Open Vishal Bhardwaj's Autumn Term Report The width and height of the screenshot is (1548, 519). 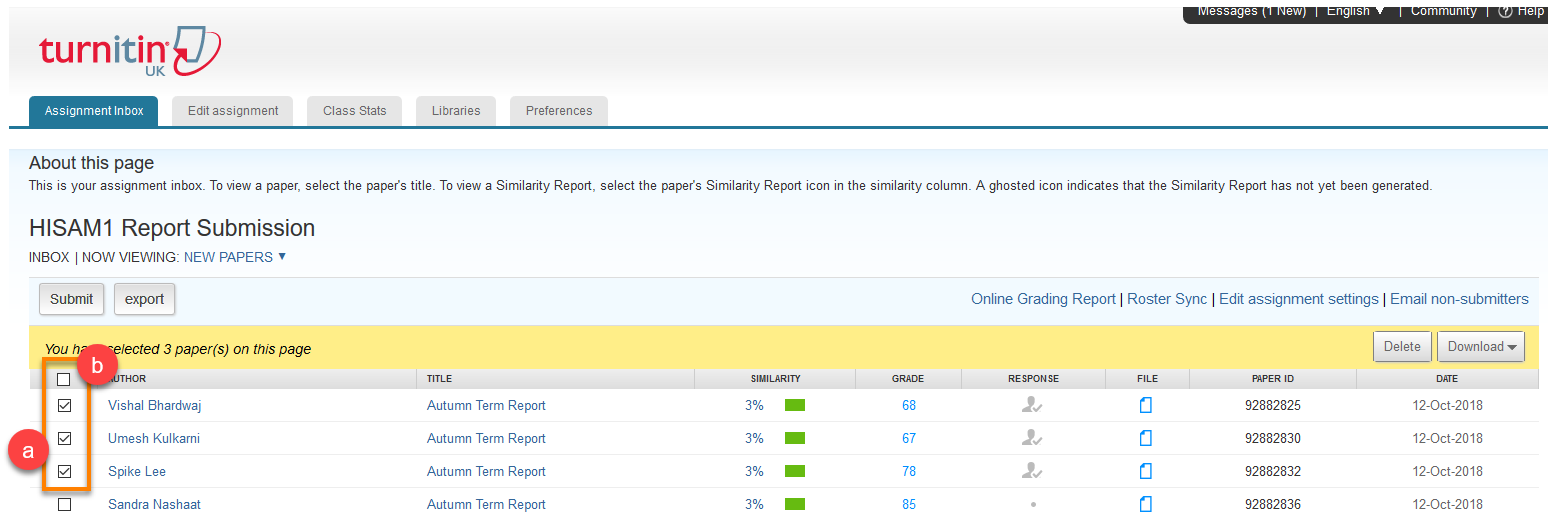click(486, 405)
